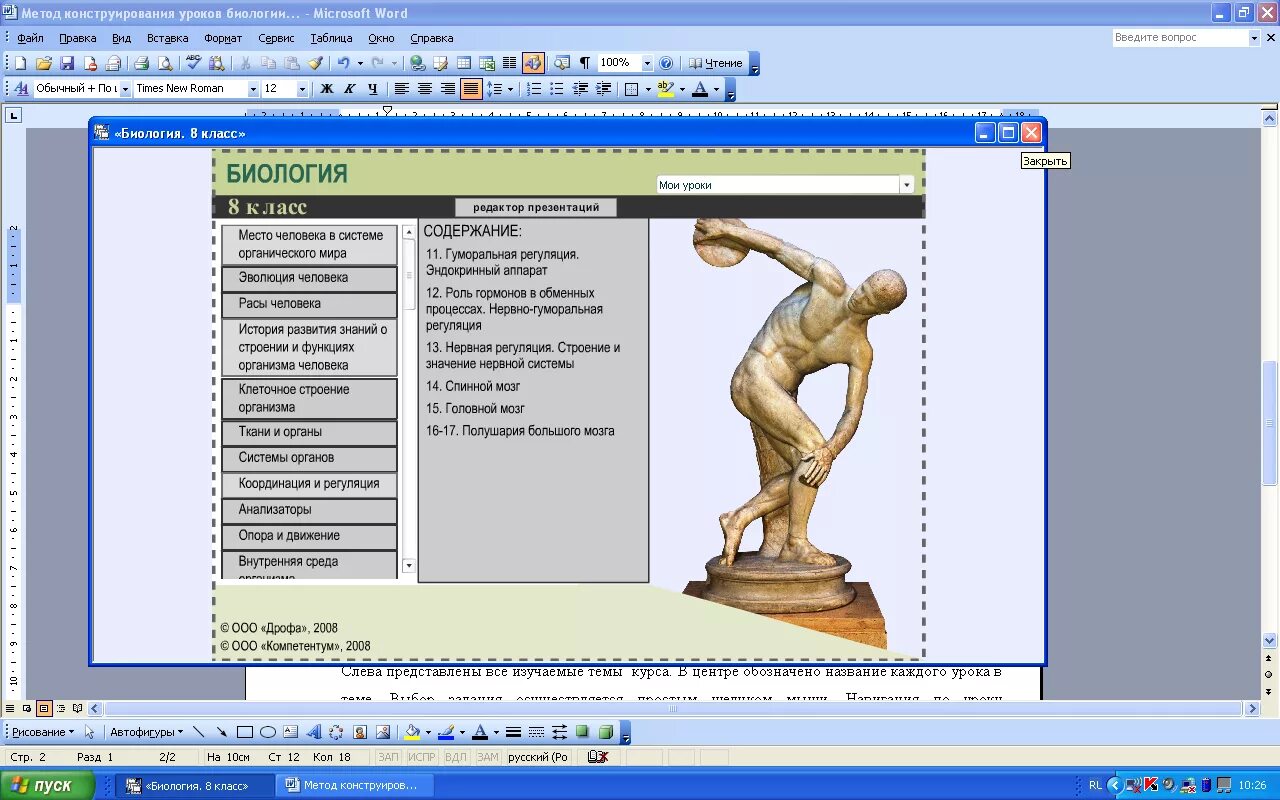Viewport: 1280px width, 800px height.
Task: Insert a hyperlink using the globe icon
Action: (417, 63)
